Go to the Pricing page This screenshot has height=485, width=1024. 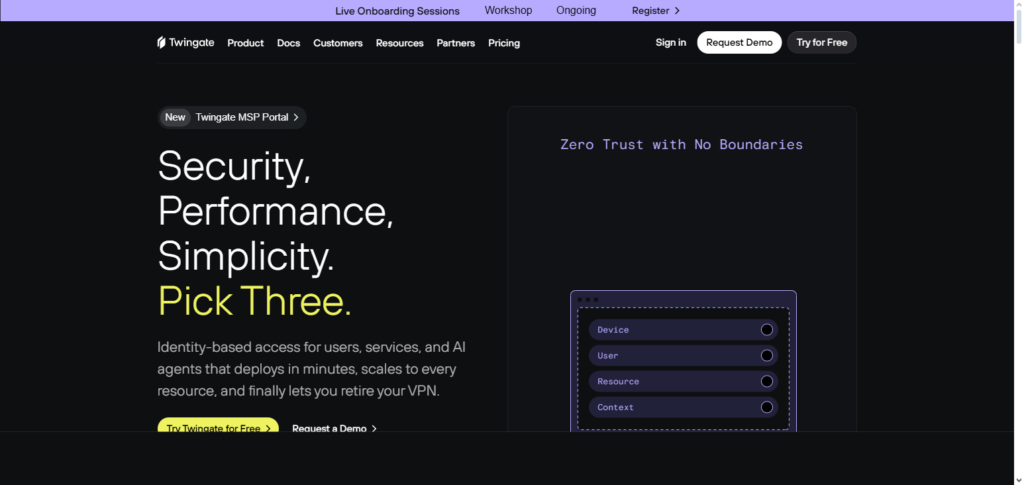[504, 43]
